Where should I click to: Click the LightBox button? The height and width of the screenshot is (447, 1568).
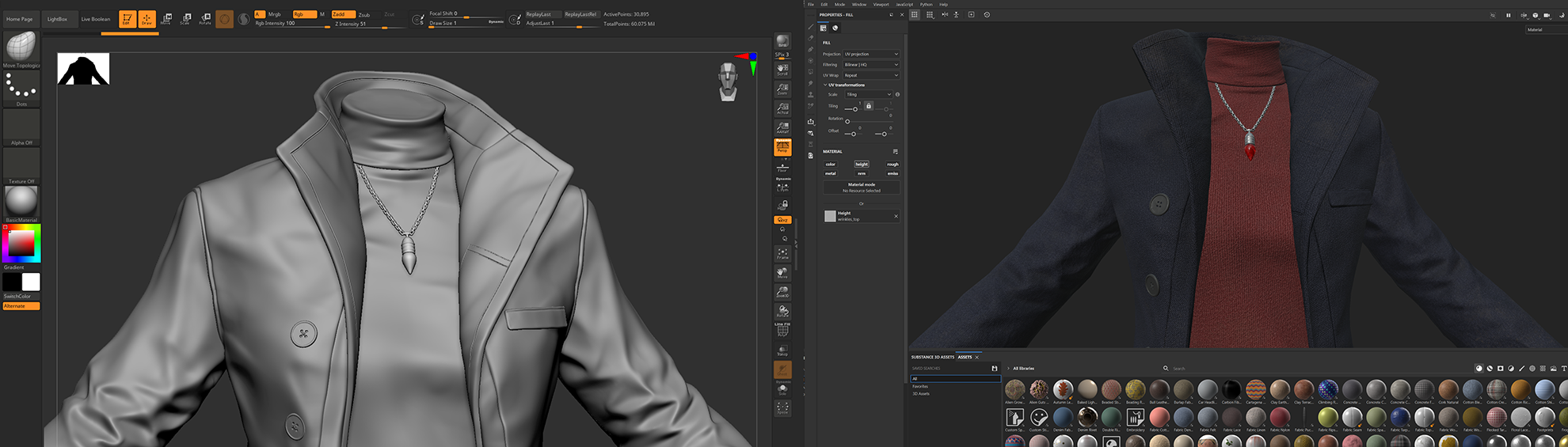click(57, 19)
